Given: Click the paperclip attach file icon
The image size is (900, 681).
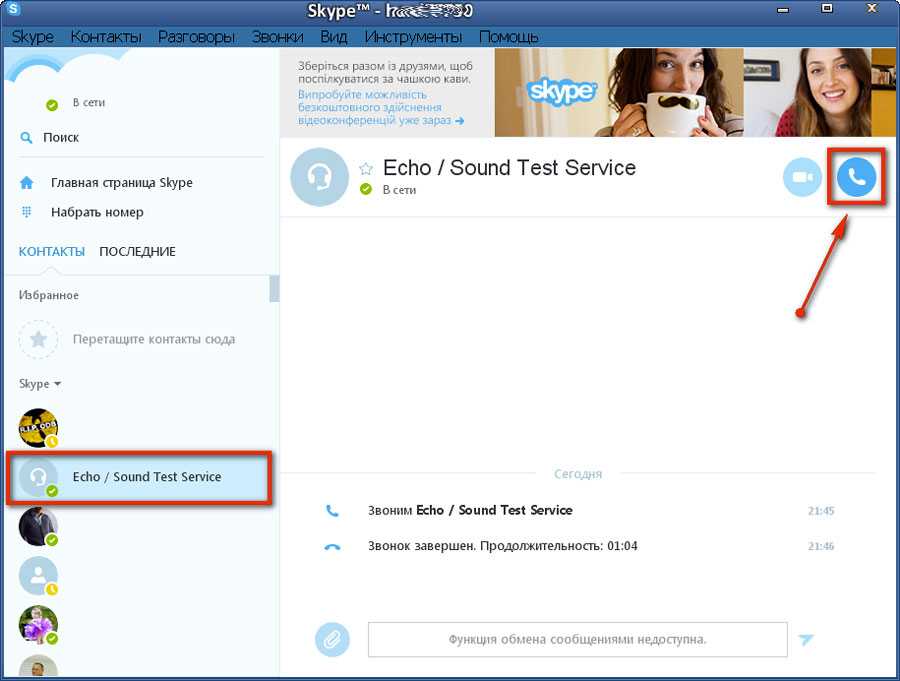Looking at the screenshot, I should pos(332,639).
